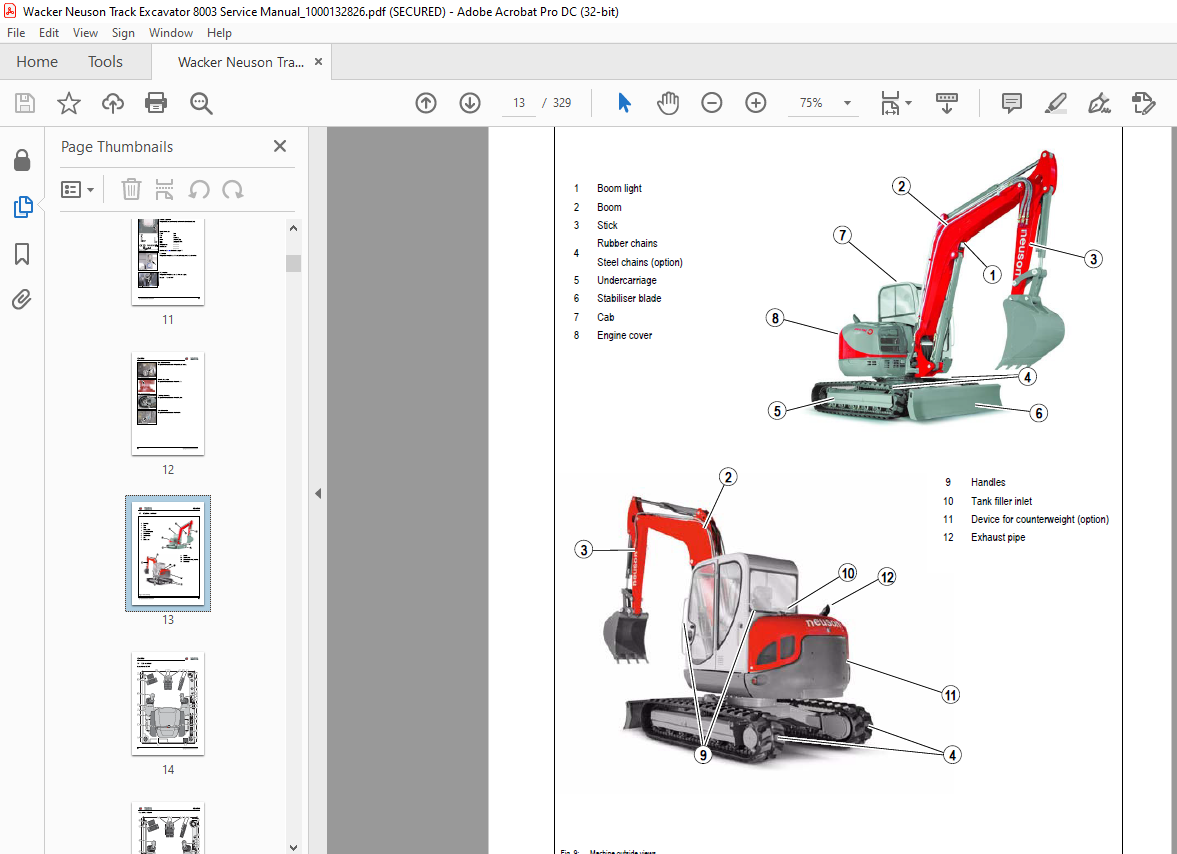This screenshot has width=1177, height=854.
Task: Rotate page clockwise
Action: coord(233,190)
